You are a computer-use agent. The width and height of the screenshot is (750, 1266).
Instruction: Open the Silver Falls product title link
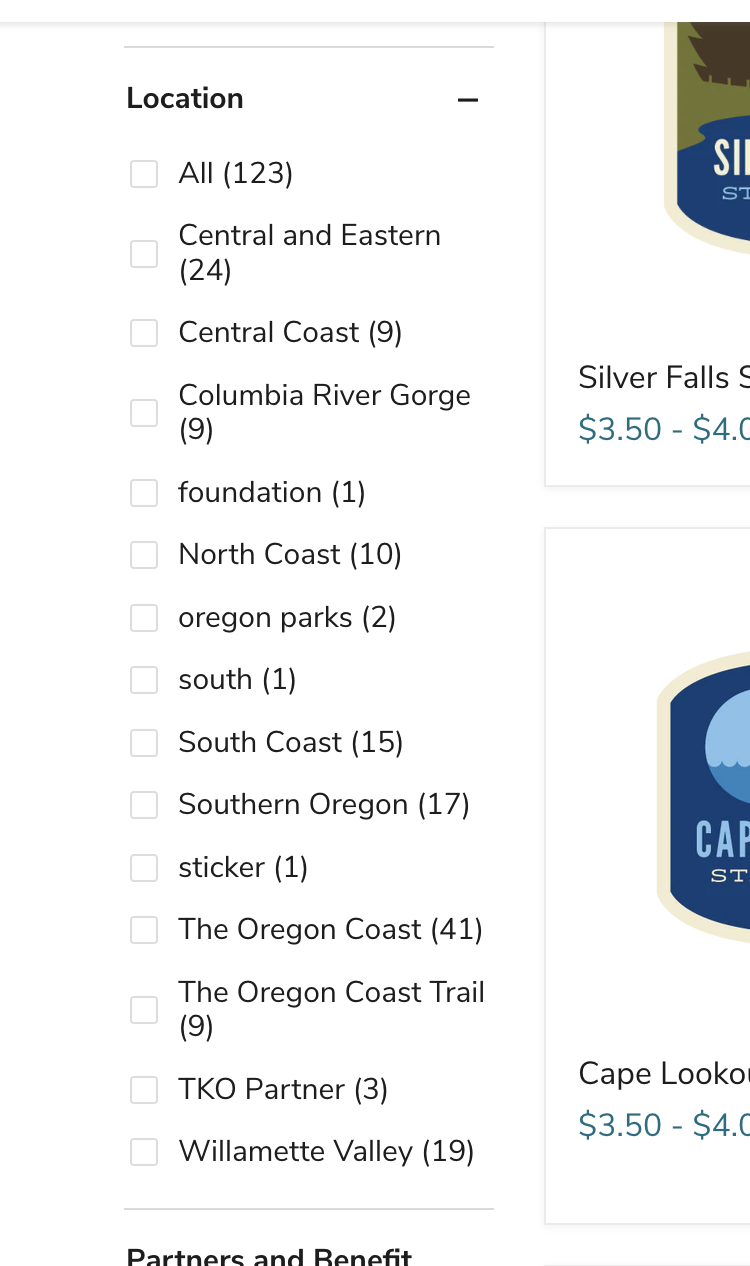[x=662, y=378]
